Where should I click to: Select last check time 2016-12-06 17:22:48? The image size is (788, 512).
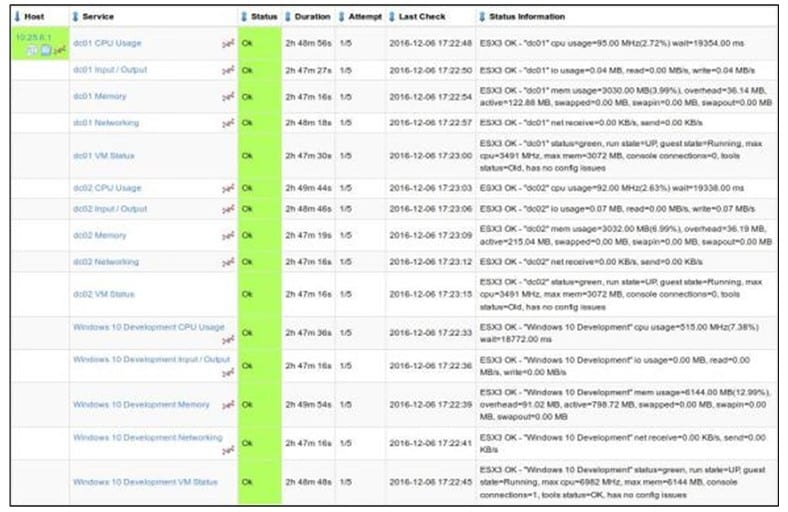pos(430,43)
